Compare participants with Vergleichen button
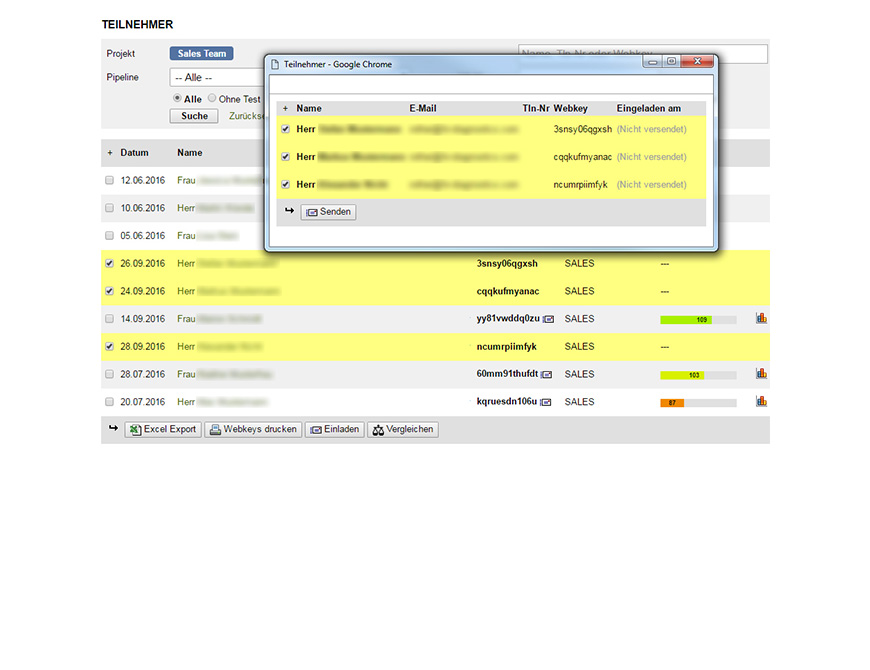Image resolution: width=870 pixels, height=670 pixels. click(403, 430)
